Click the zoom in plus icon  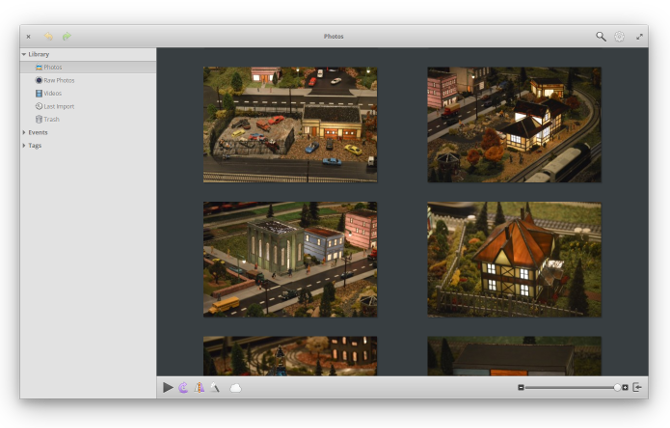click(x=625, y=387)
